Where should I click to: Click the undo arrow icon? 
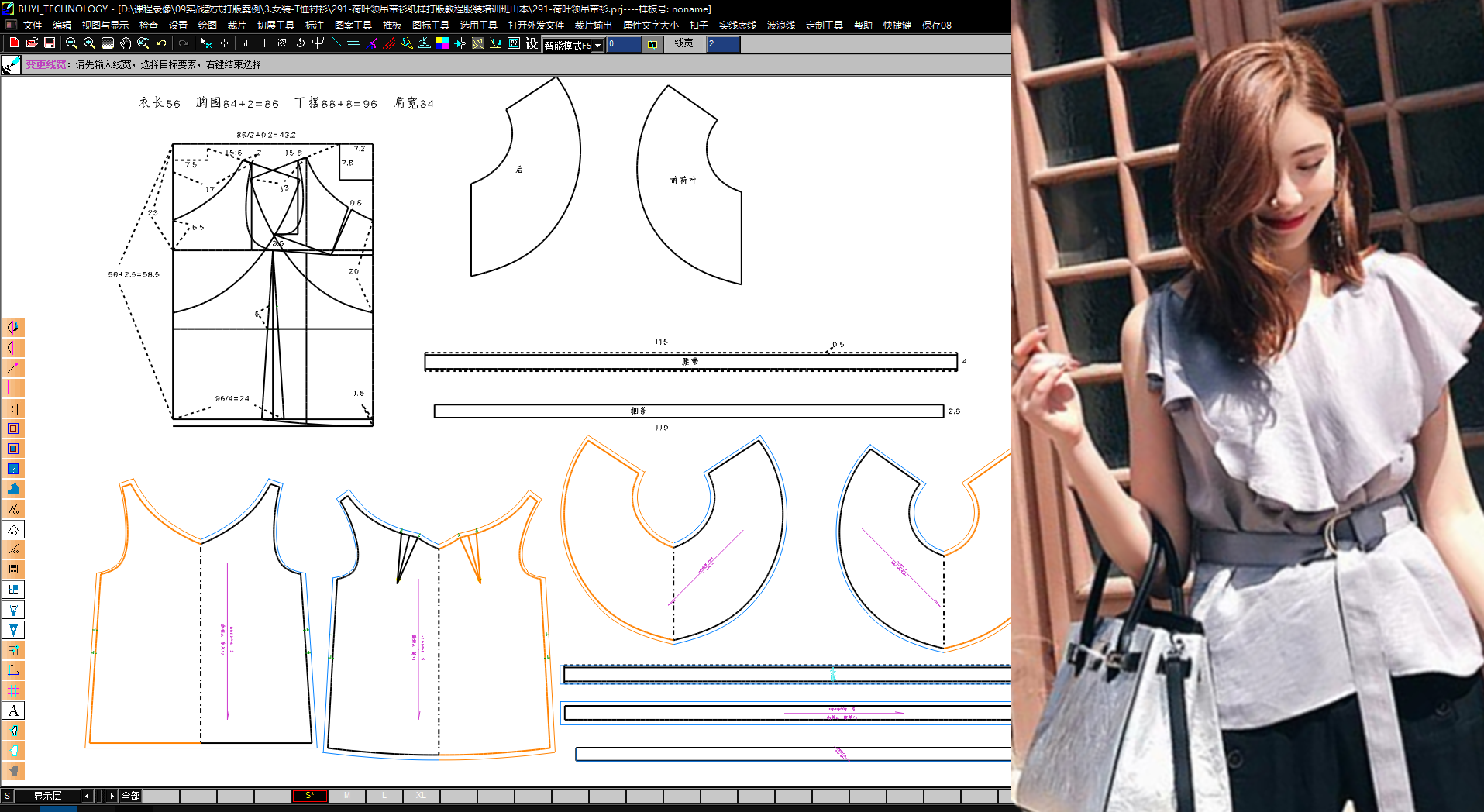[x=161, y=43]
